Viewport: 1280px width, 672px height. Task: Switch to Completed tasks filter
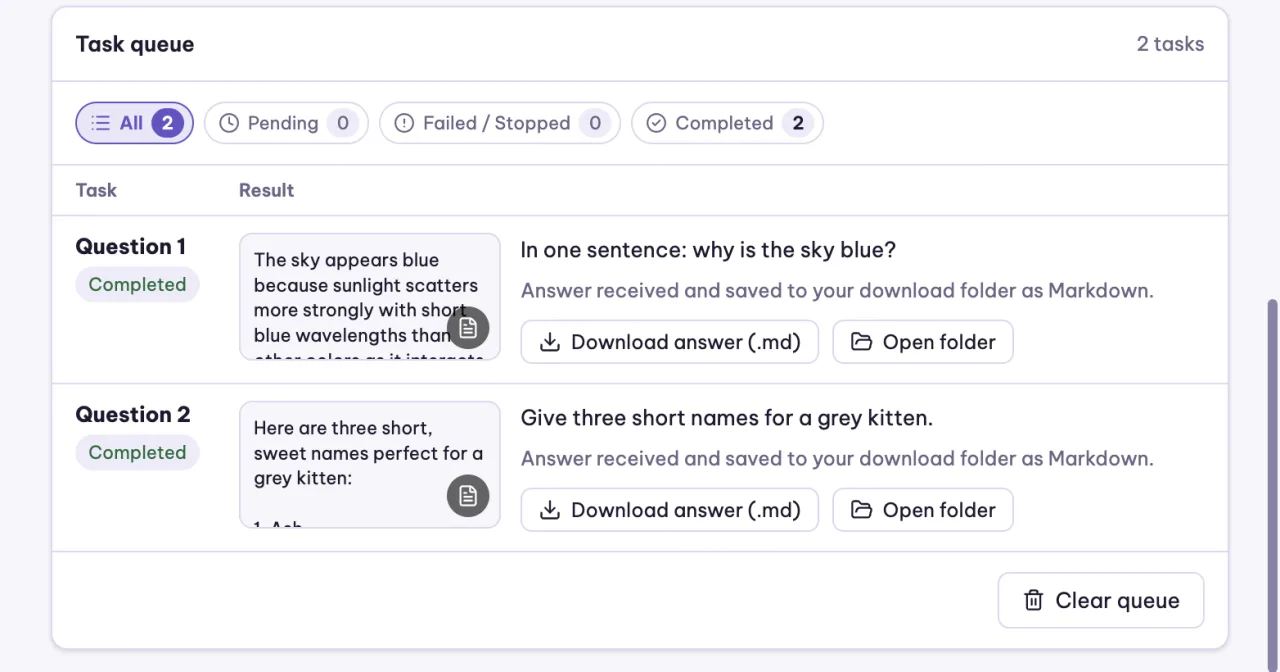tap(727, 123)
